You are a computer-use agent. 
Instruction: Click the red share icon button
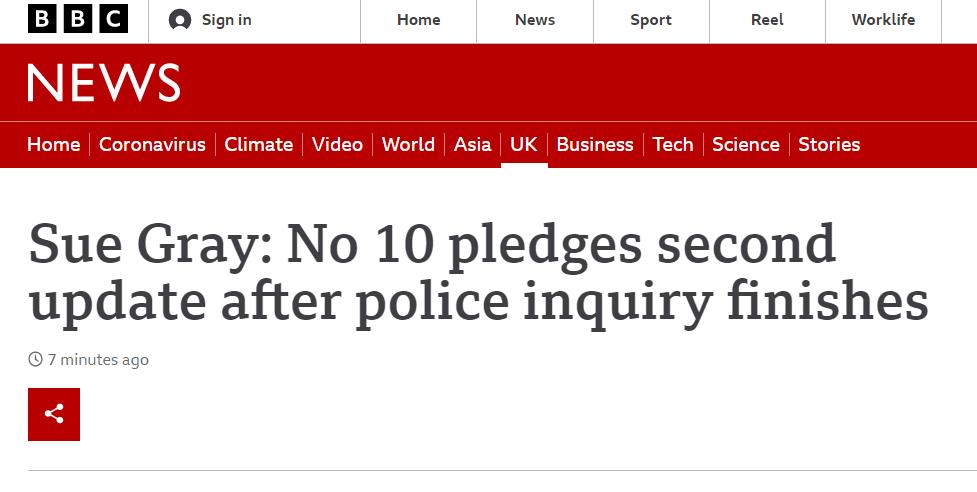pos(54,414)
